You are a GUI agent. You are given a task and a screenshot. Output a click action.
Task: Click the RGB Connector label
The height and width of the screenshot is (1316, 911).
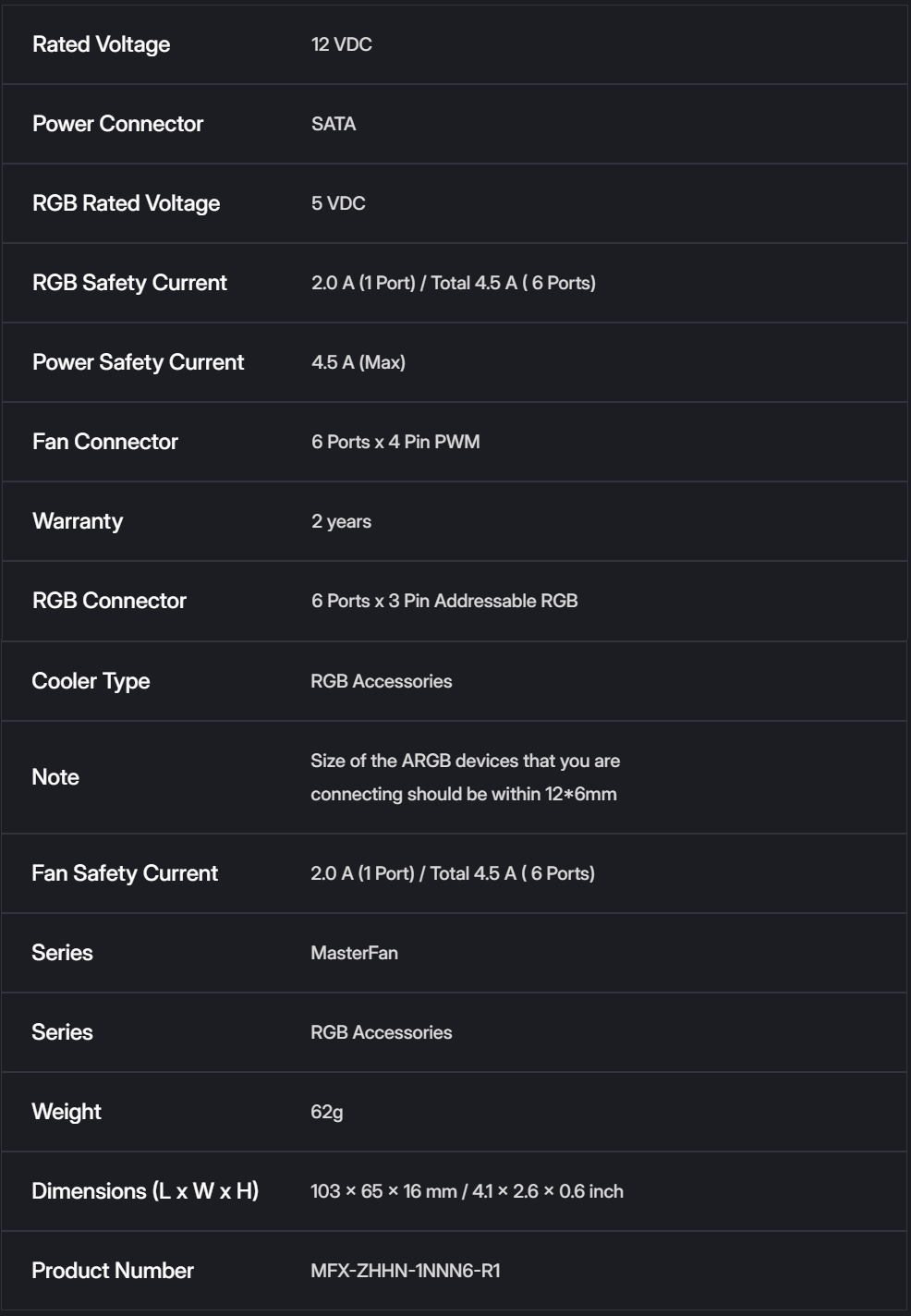(x=109, y=601)
